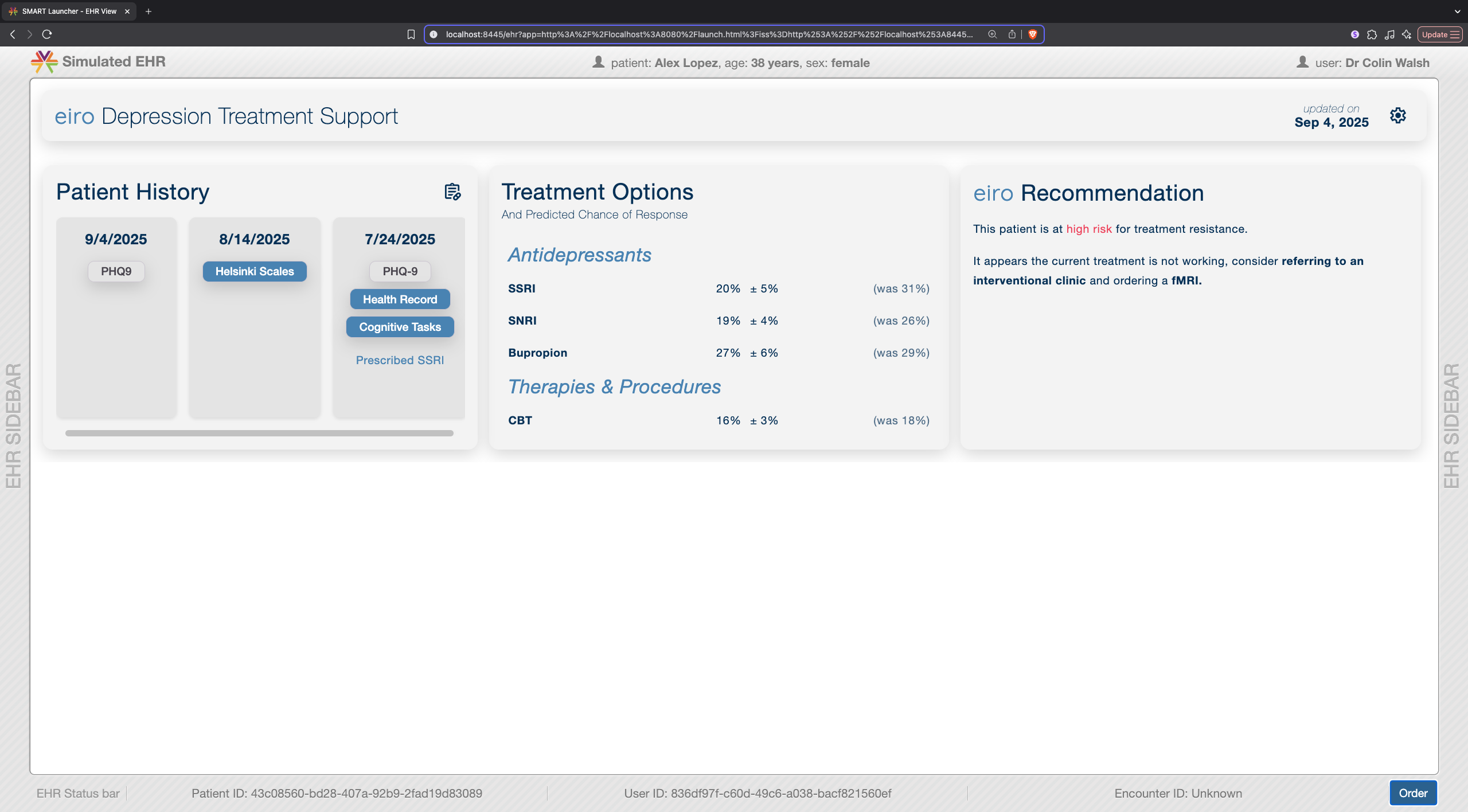Click the browser reload icon
The image size is (1468, 812).
[47, 34]
